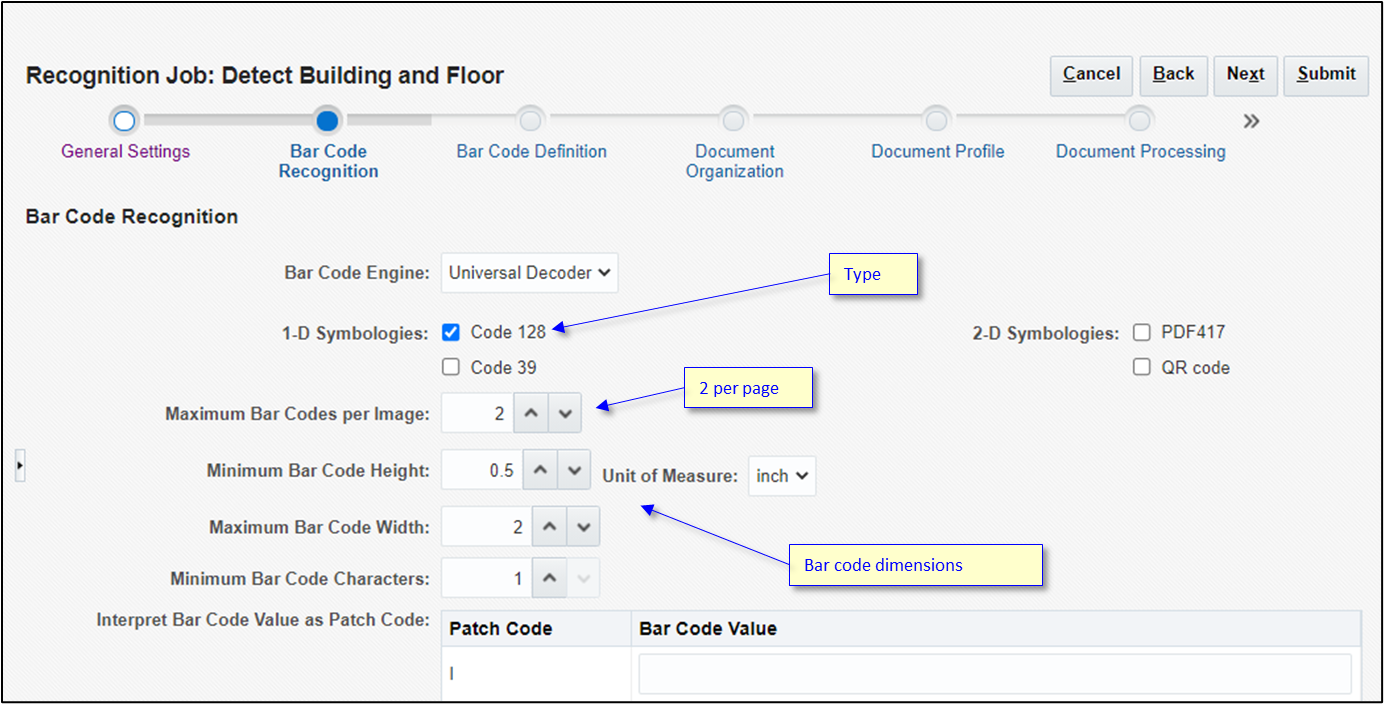Click the double-chevron icon to reveal more steps
Image resolution: width=1384 pixels, height=704 pixels.
coord(1251,120)
